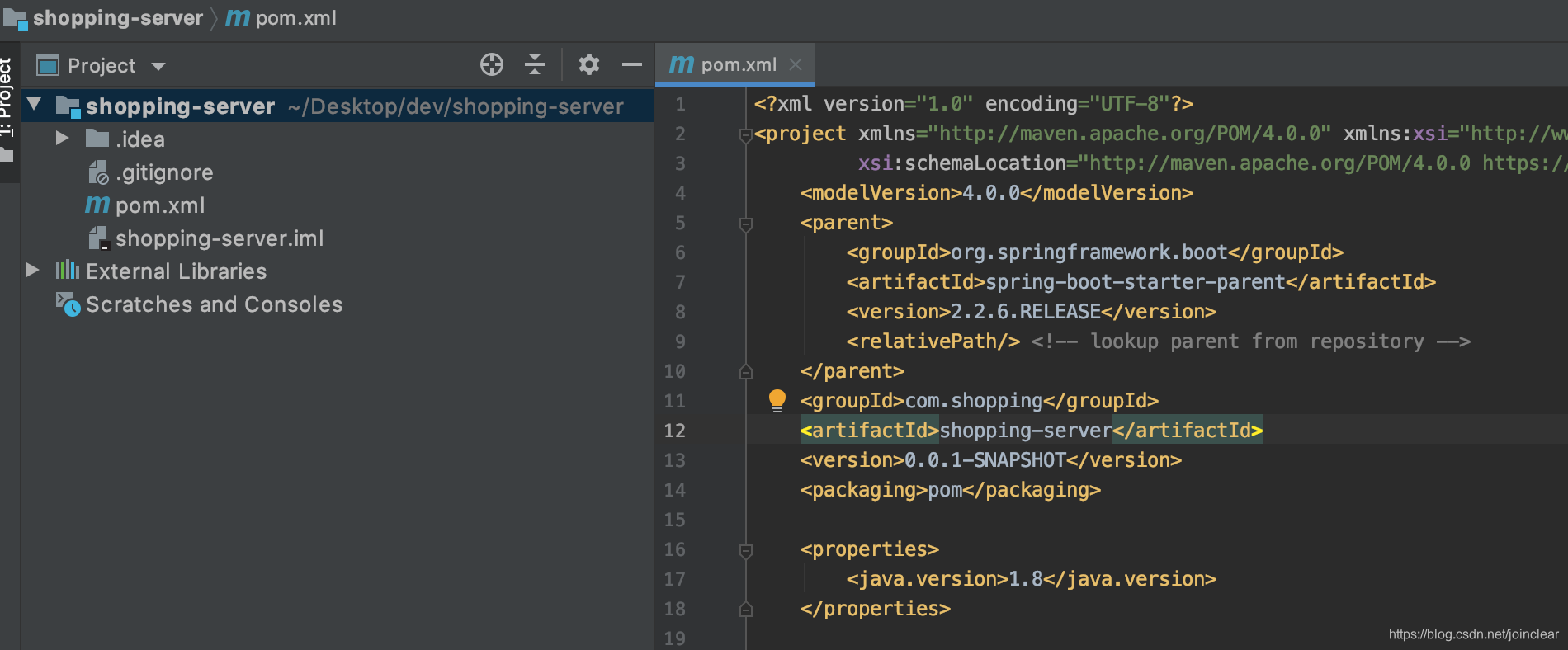
Task: Click the pom packaging value on line 14
Action: (x=945, y=490)
